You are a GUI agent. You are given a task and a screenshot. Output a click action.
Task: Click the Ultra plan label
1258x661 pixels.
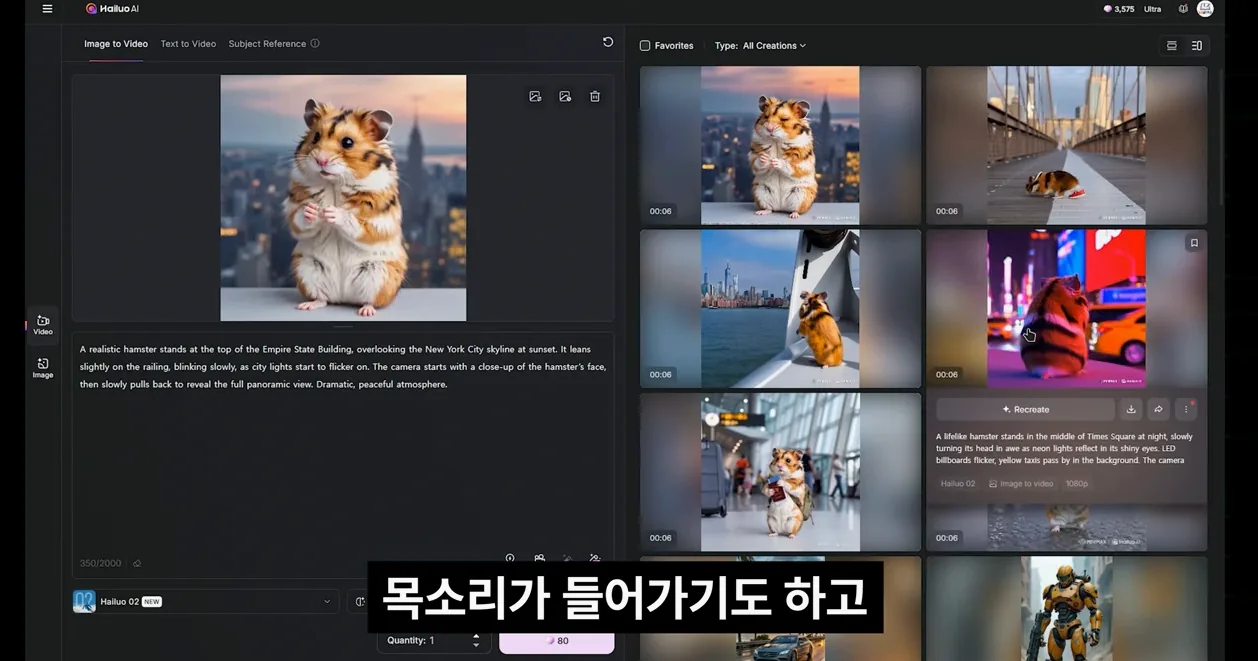[x=1153, y=9]
